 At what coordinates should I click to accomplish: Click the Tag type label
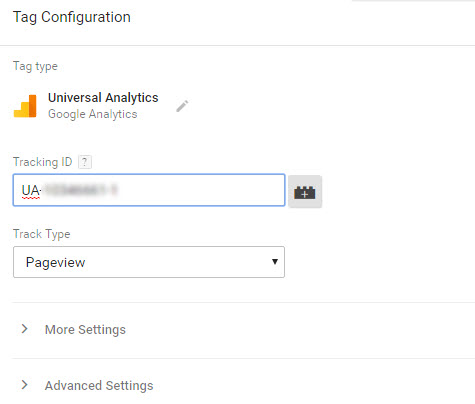(x=35, y=66)
